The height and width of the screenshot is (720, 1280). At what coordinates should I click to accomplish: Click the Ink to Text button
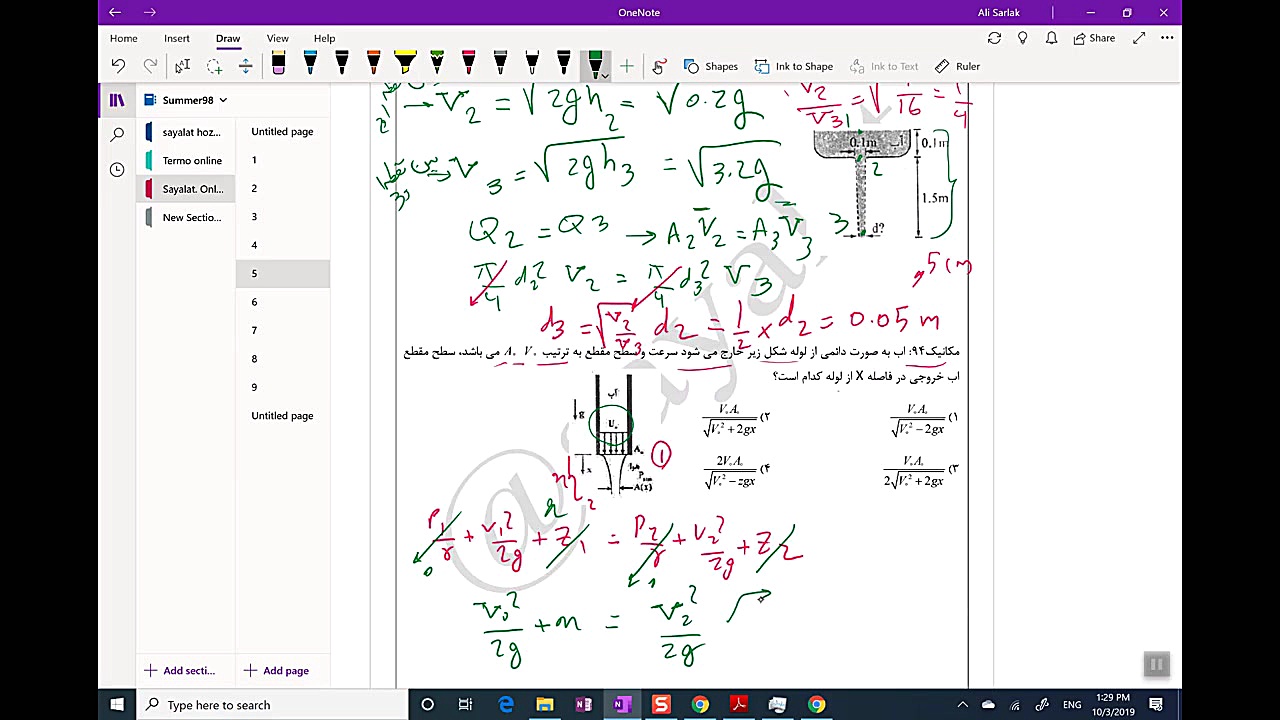884,66
